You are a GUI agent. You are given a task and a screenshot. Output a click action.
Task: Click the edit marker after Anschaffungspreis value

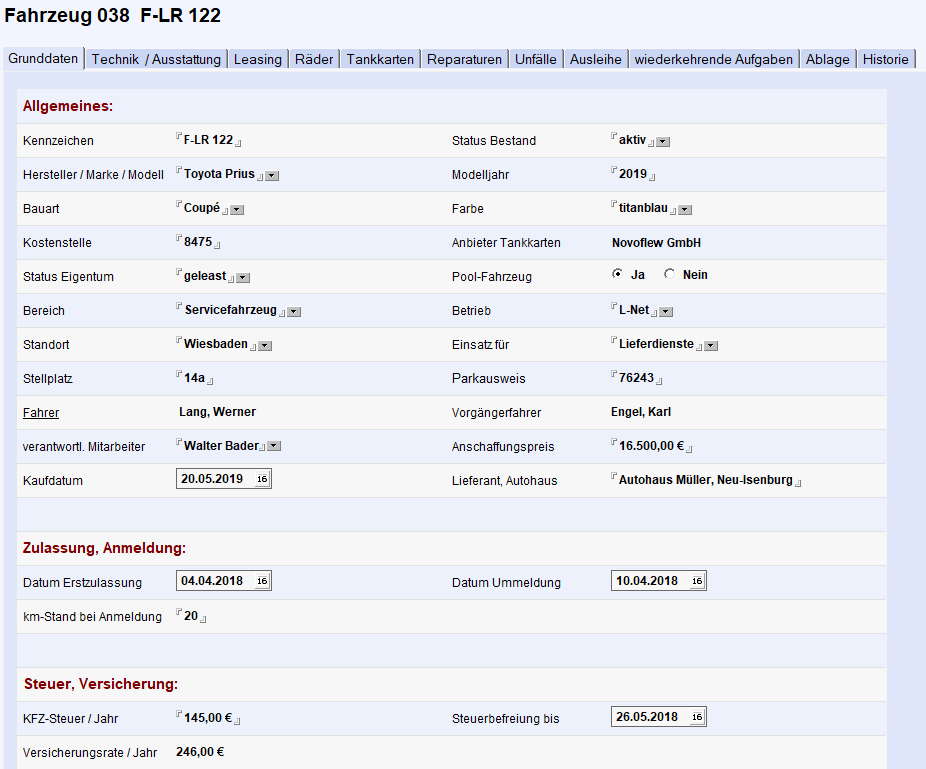(x=689, y=448)
